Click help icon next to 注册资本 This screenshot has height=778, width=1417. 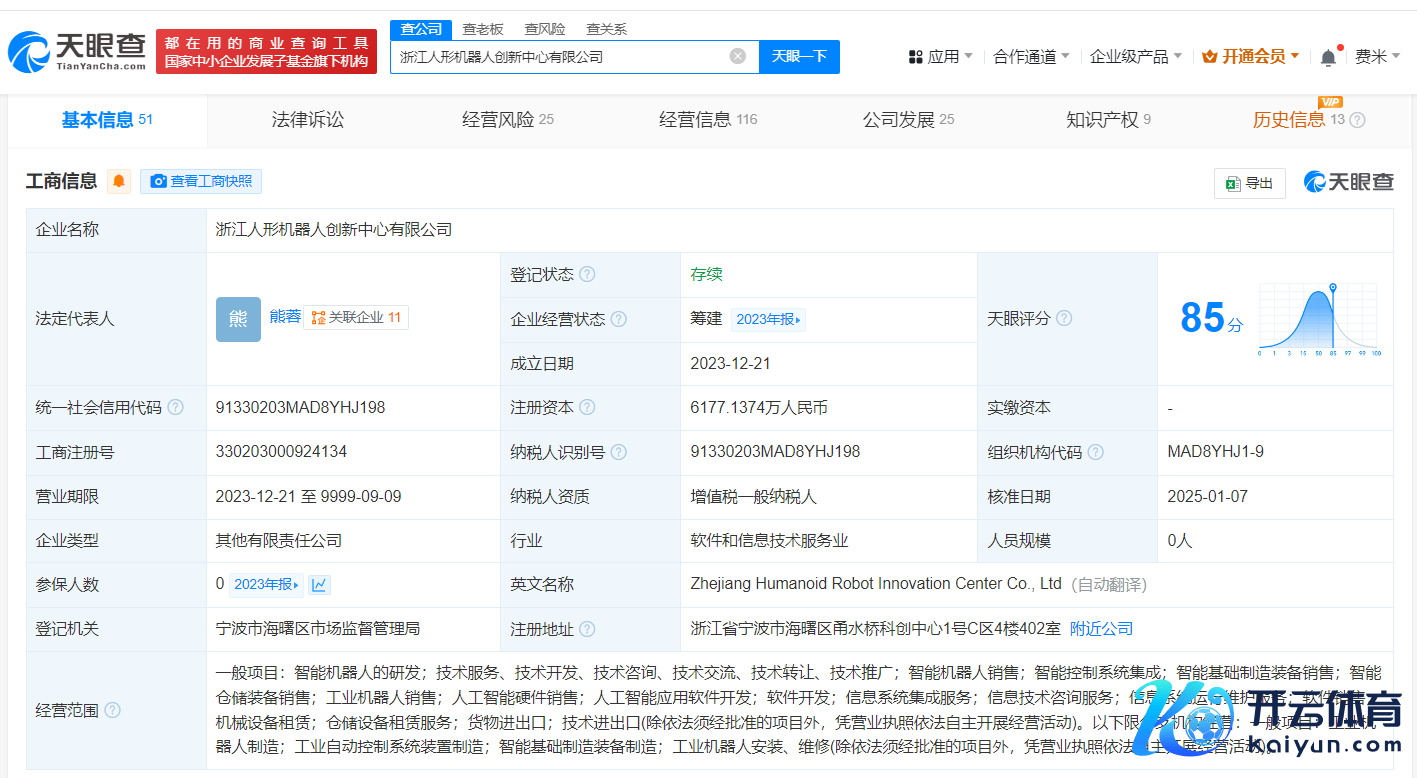[x=587, y=408]
